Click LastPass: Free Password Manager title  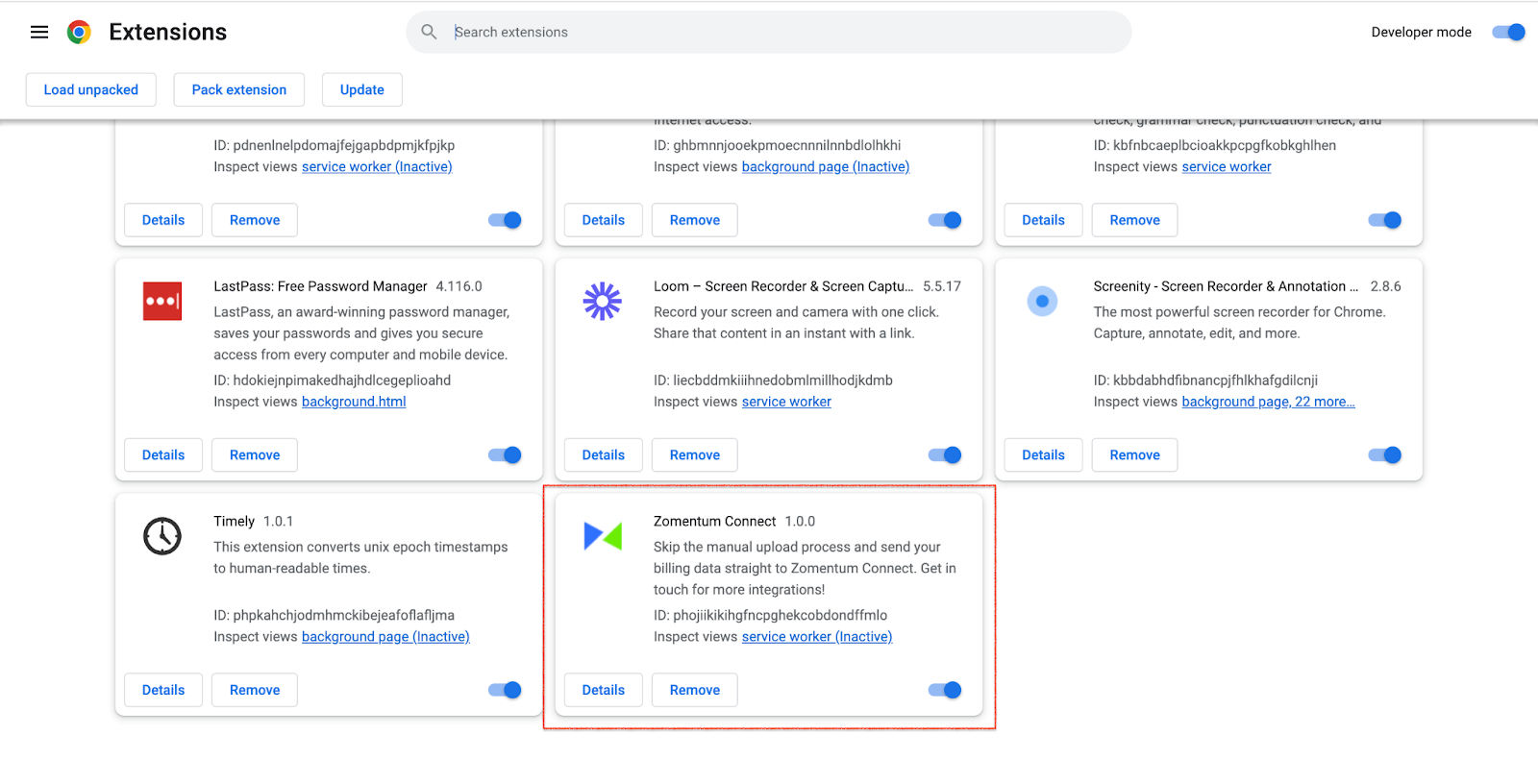(x=320, y=286)
